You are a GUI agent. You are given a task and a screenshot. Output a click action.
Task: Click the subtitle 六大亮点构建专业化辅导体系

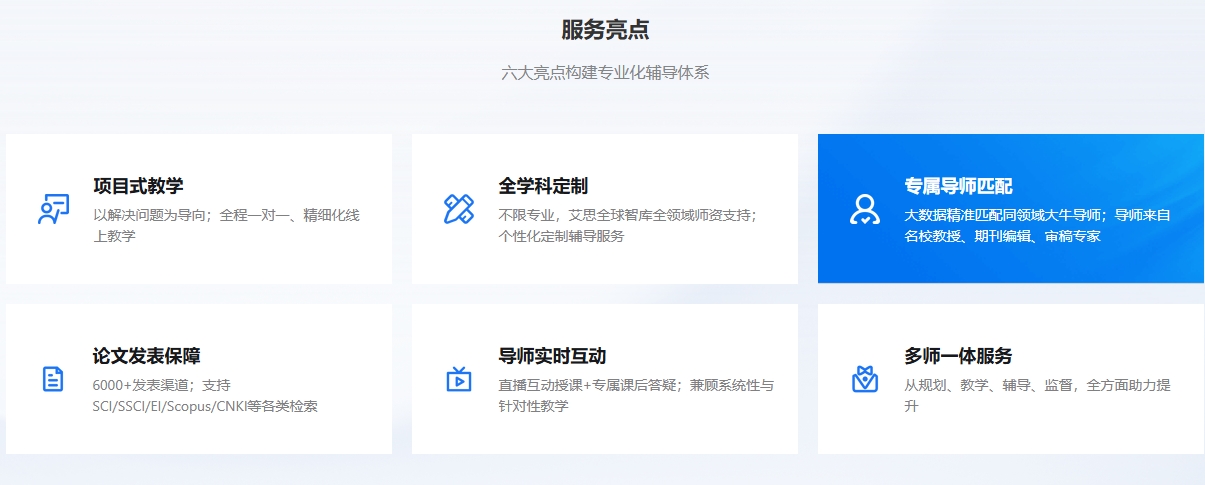click(x=605, y=73)
